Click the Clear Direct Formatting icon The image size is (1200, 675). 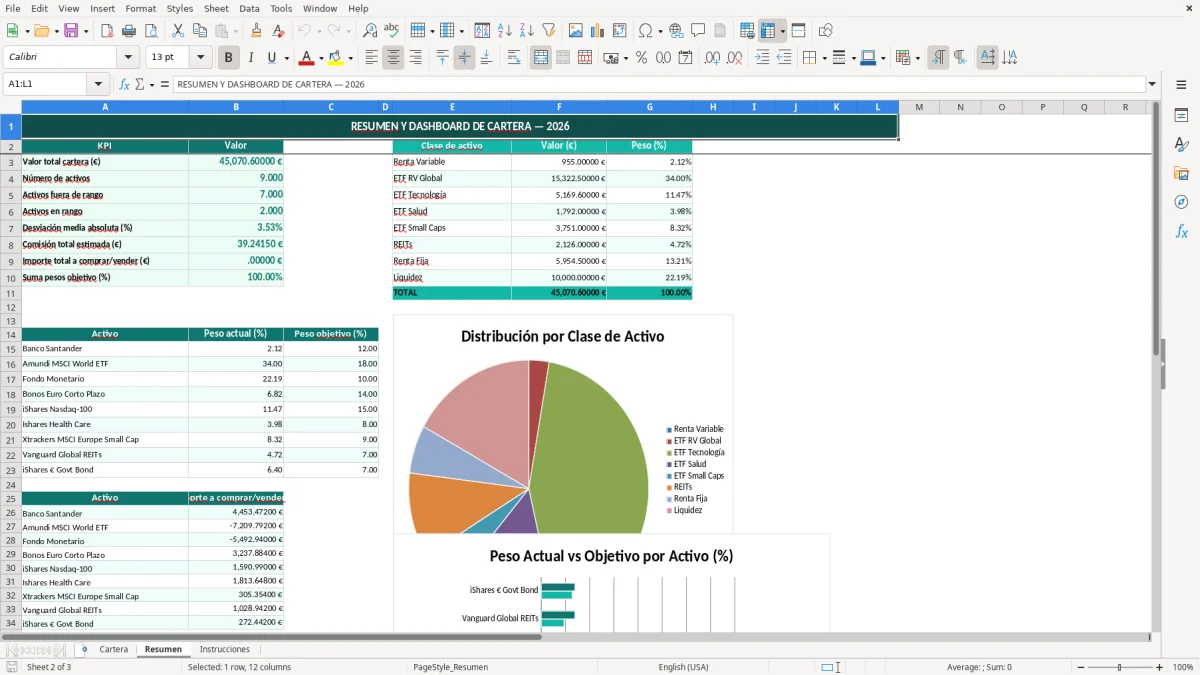(278, 31)
